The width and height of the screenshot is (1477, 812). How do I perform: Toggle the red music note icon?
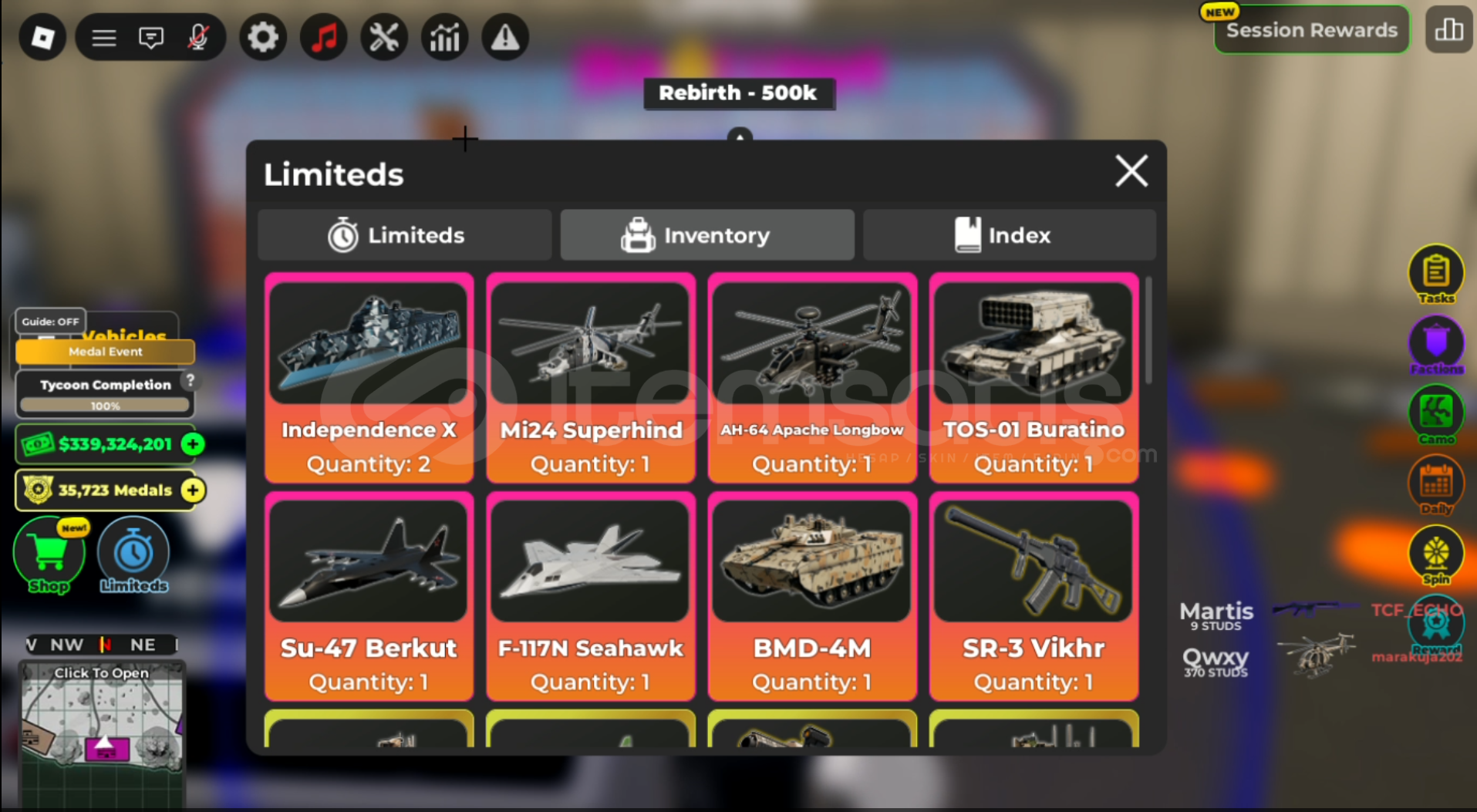[323, 36]
